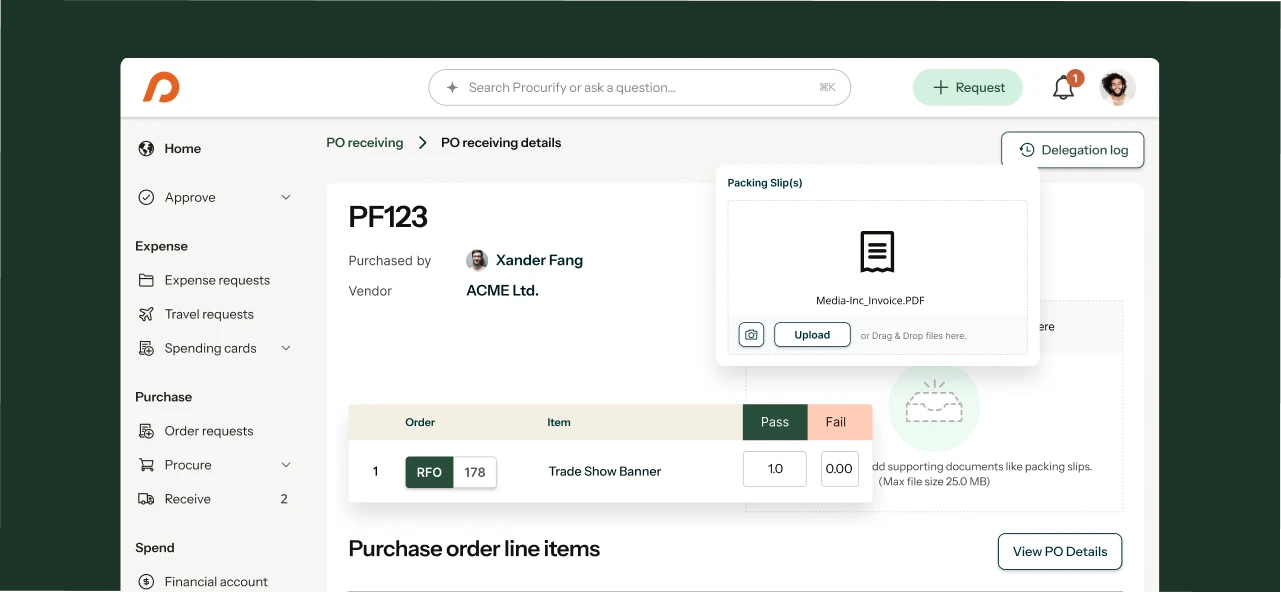
Task: Open the Delegation log
Action: pyautogui.click(x=1072, y=150)
